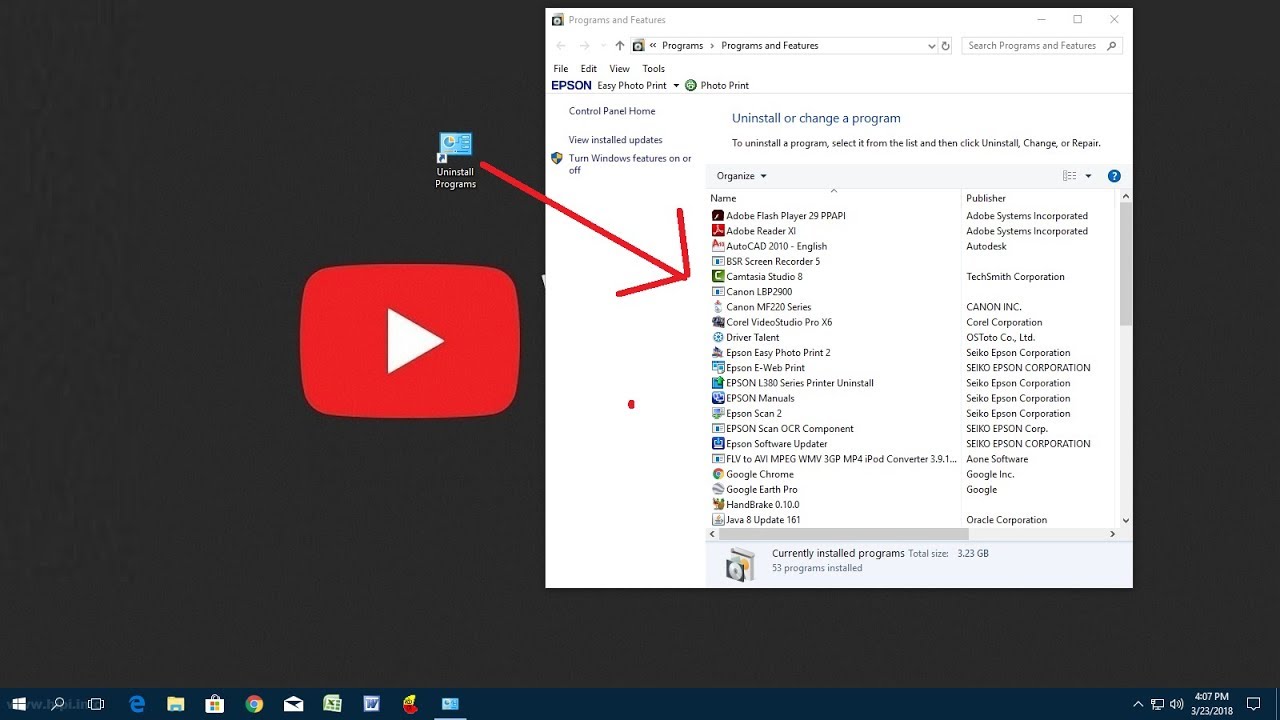The image size is (1280, 720).
Task: Click the Camtasia Studio 8 icon
Action: (717, 277)
